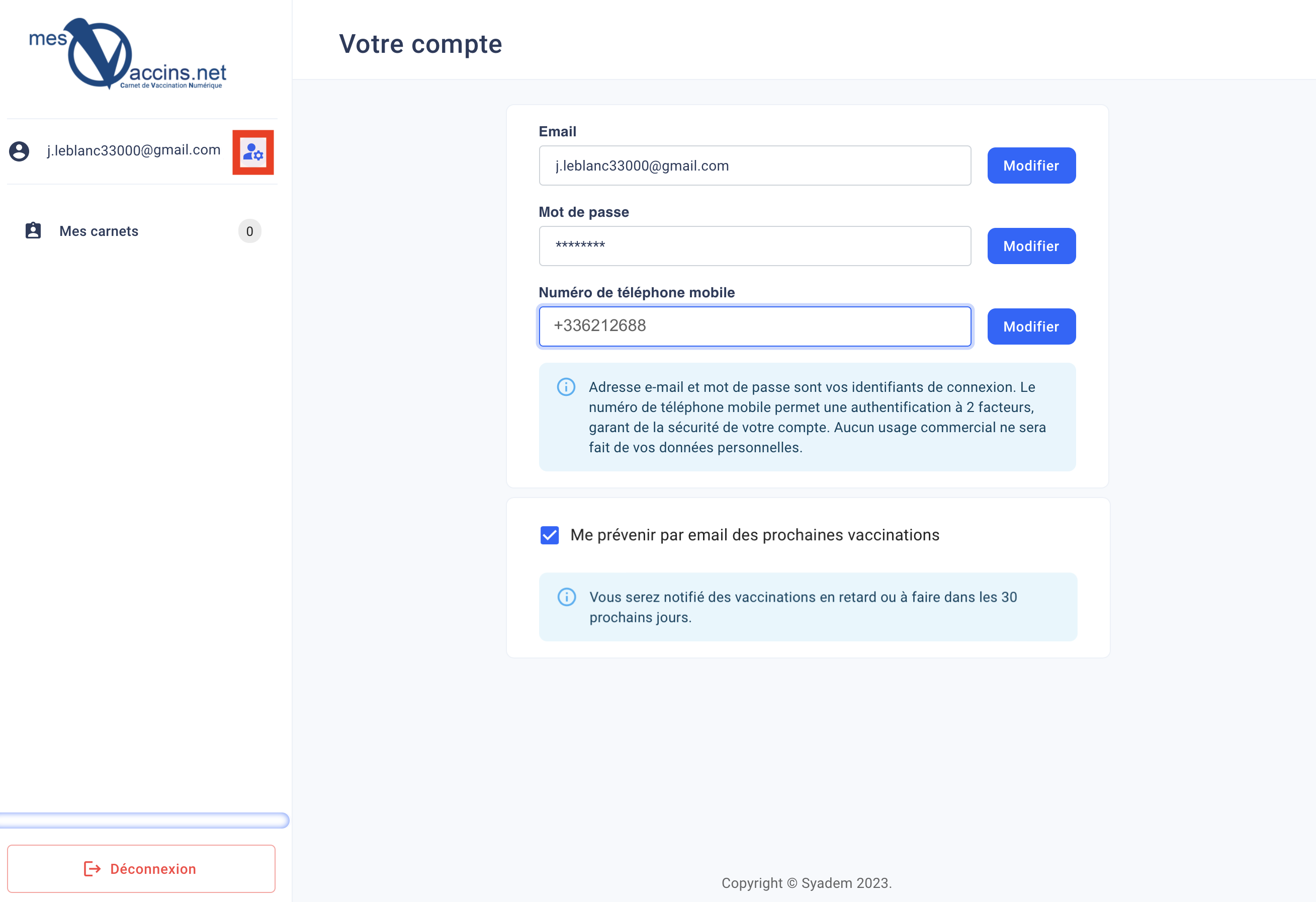Log out with the Déconnexion button
Image resolution: width=1316 pixels, height=902 pixels.
point(141,869)
